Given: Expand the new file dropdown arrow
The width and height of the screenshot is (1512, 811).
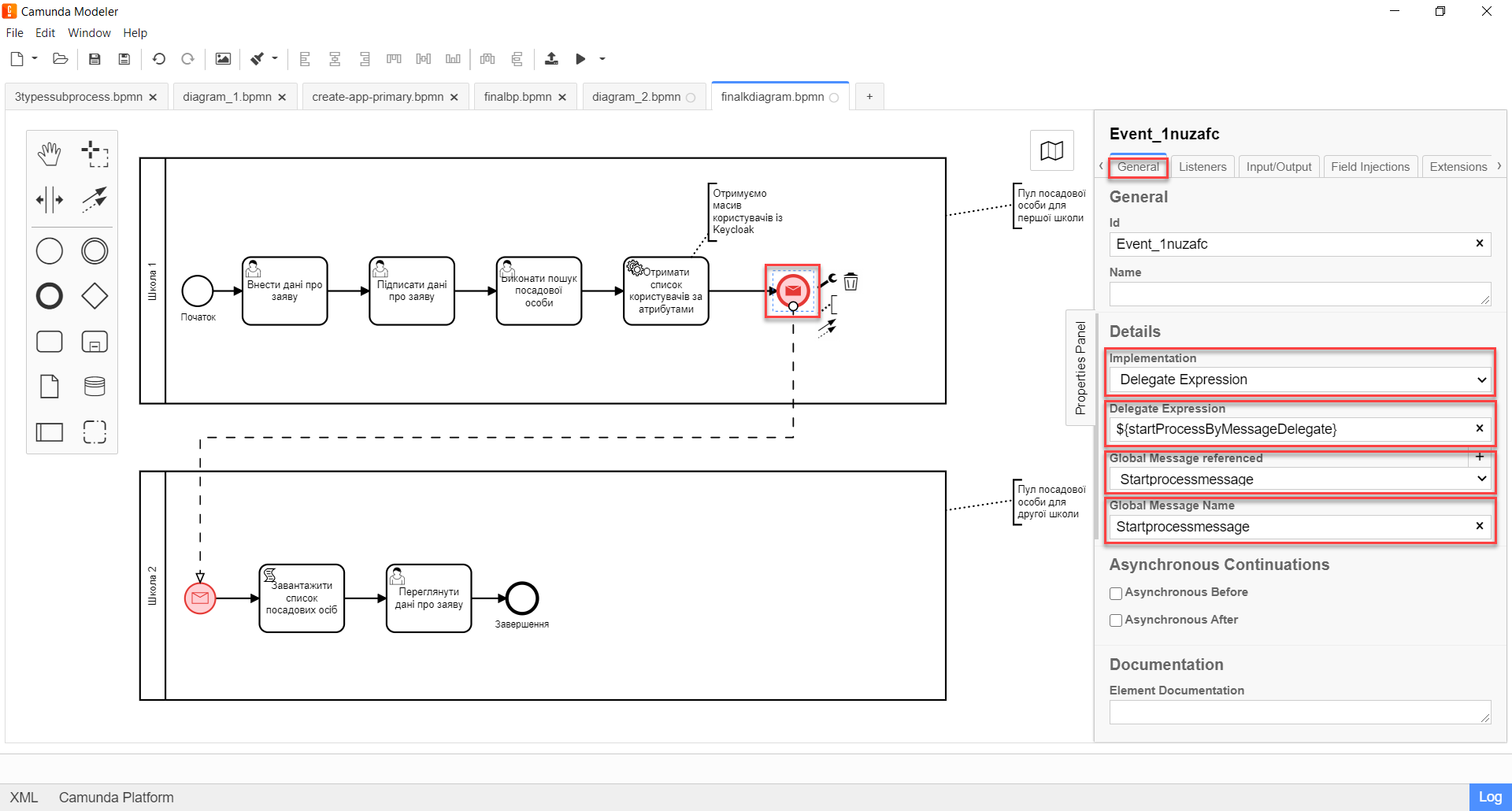Looking at the screenshot, I should pyautogui.click(x=35, y=58).
